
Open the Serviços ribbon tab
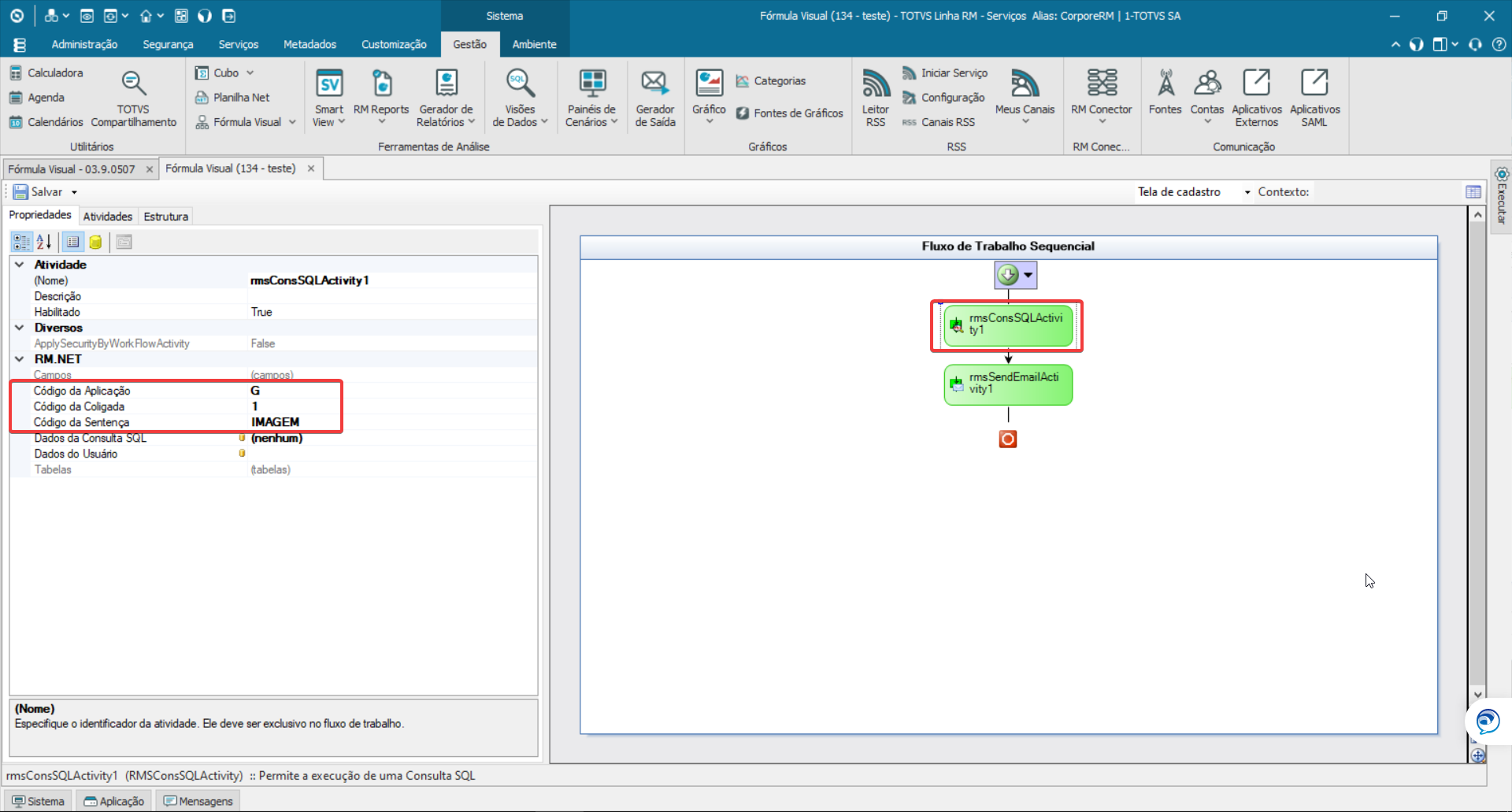(x=238, y=44)
